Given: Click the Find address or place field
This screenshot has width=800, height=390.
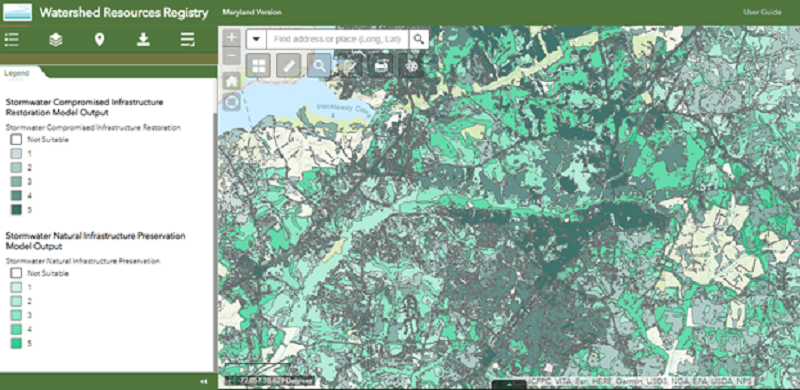Looking at the screenshot, I should tap(338, 39).
